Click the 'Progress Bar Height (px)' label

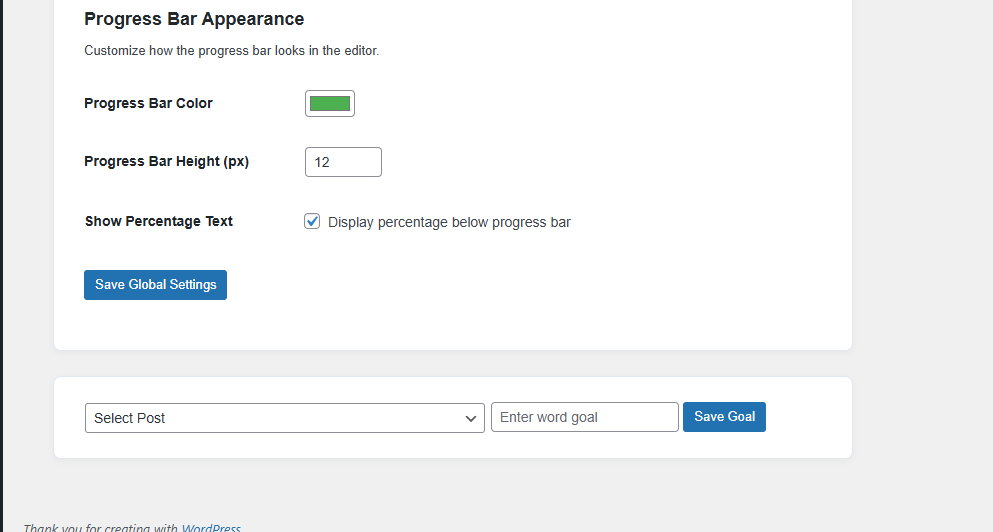pos(166,161)
